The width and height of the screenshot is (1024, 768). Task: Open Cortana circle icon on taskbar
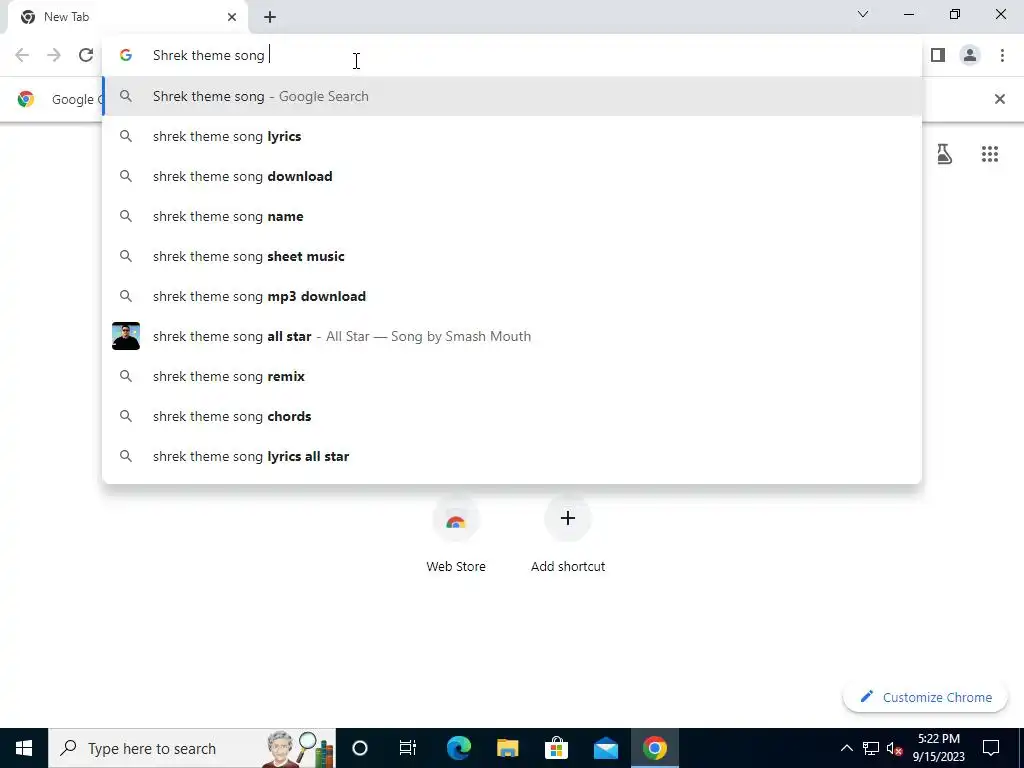coord(360,748)
